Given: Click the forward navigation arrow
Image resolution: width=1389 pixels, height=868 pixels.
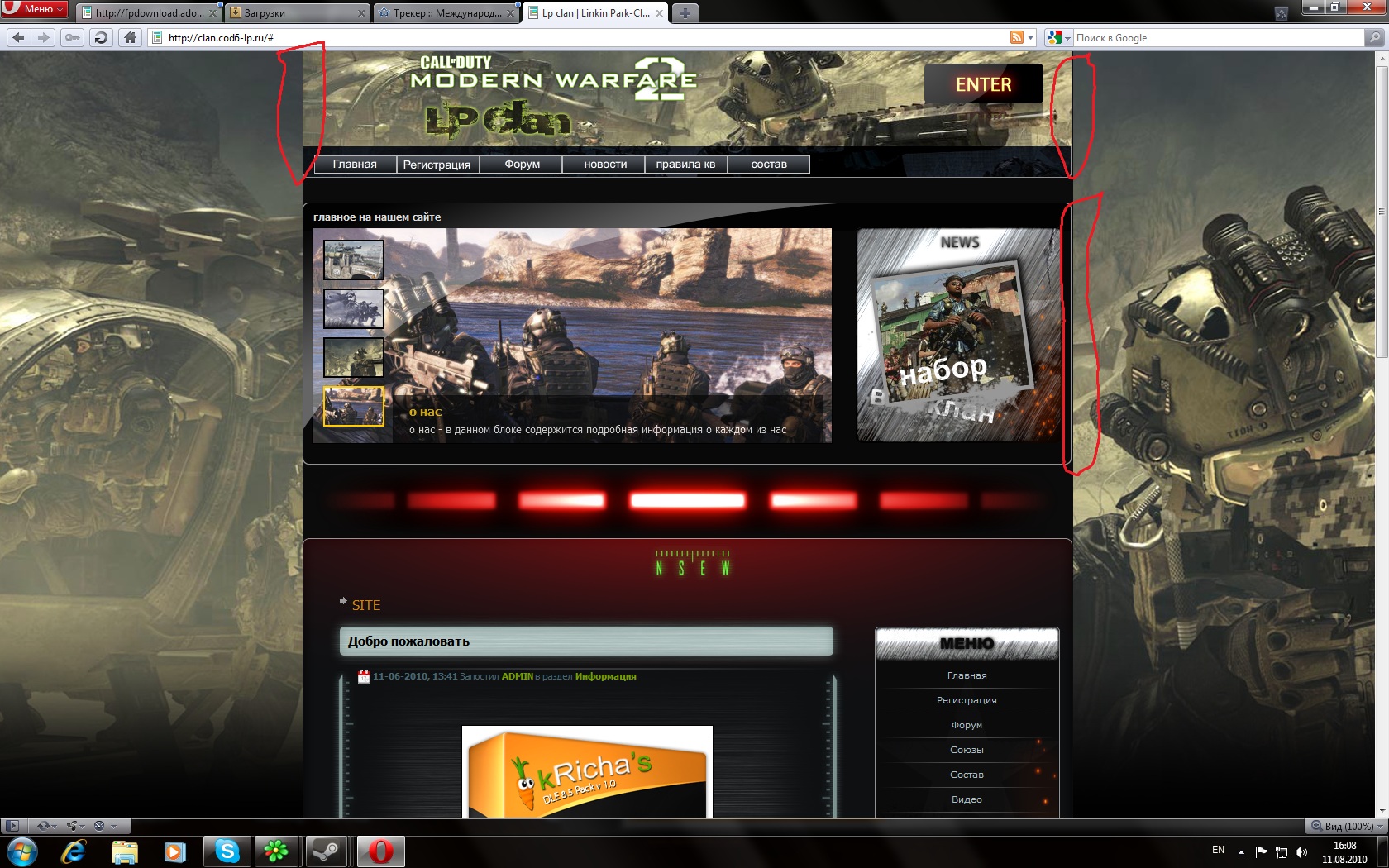Looking at the screenshot, I should (44, 37).
